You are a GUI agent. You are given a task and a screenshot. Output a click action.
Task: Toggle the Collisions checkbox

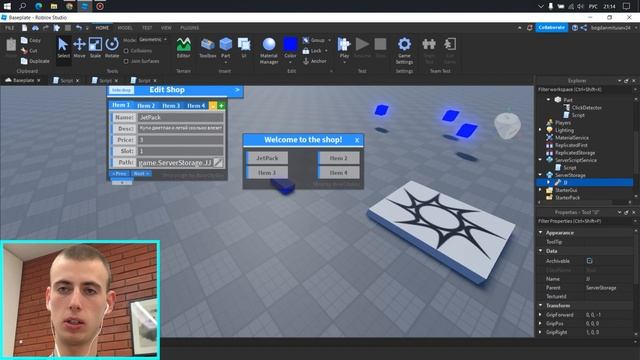click(126, 51)
